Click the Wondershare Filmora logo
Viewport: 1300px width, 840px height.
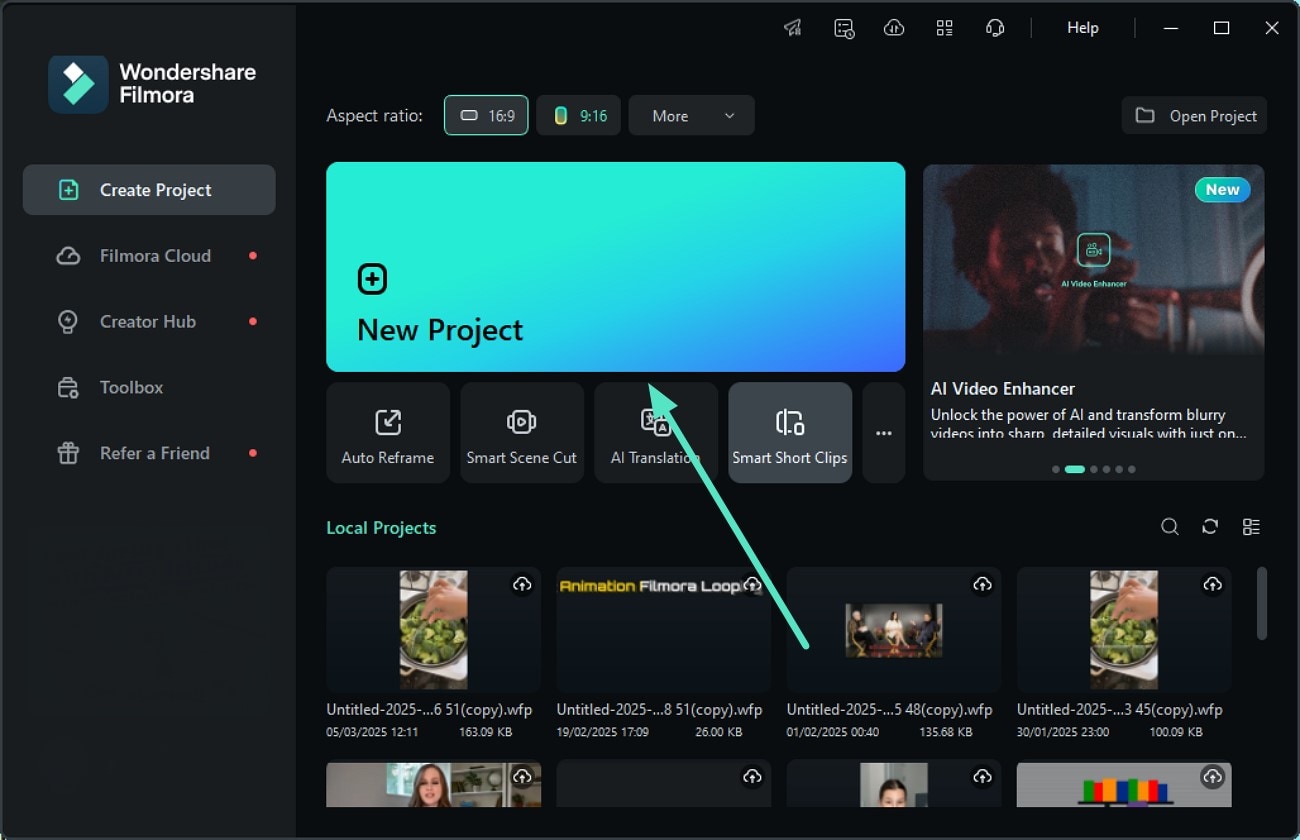(x=152, y=84)
